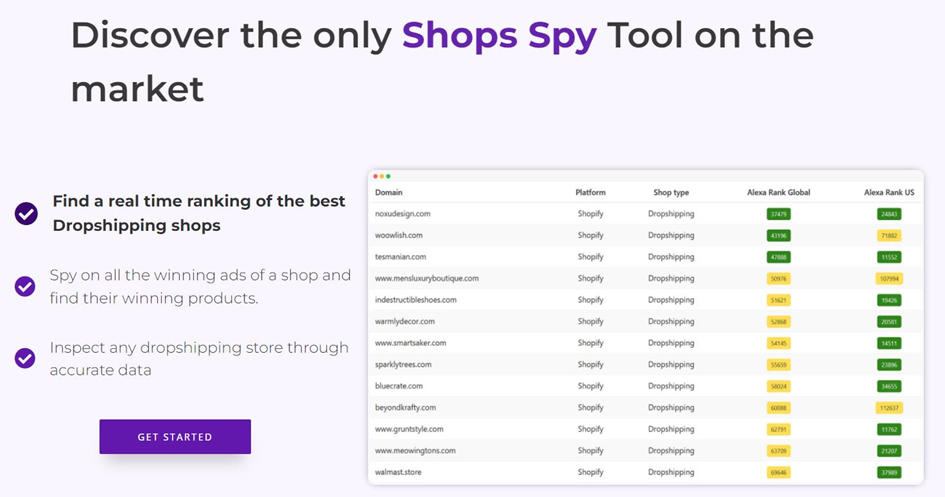Open www.mensluxuryboutique.com domain
Screen dimensions: 945x497
click(427, 278)
